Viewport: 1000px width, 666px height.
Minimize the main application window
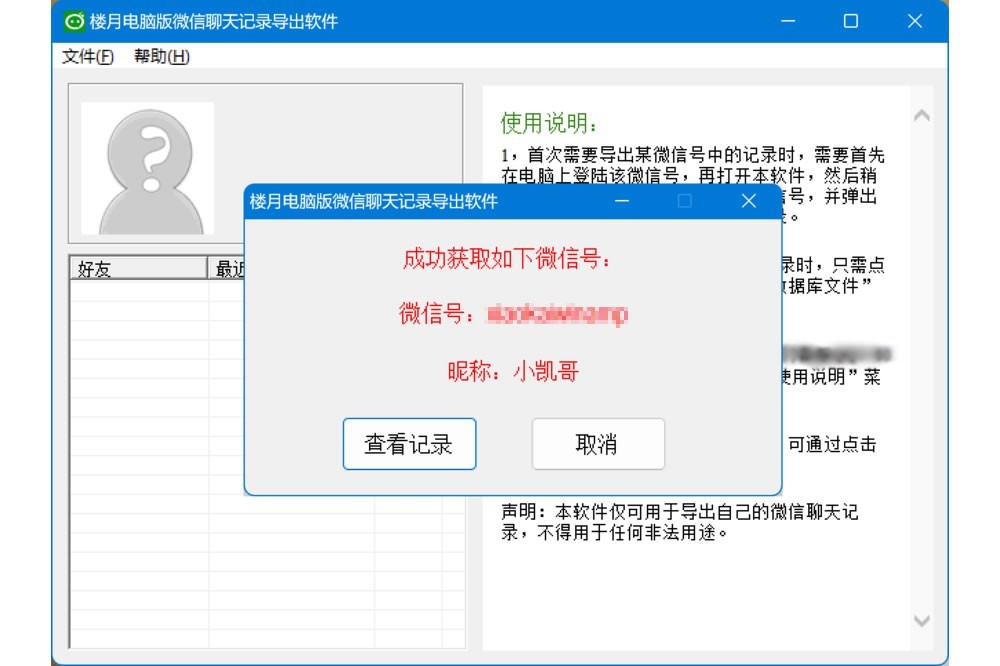(x=787, y=21)
